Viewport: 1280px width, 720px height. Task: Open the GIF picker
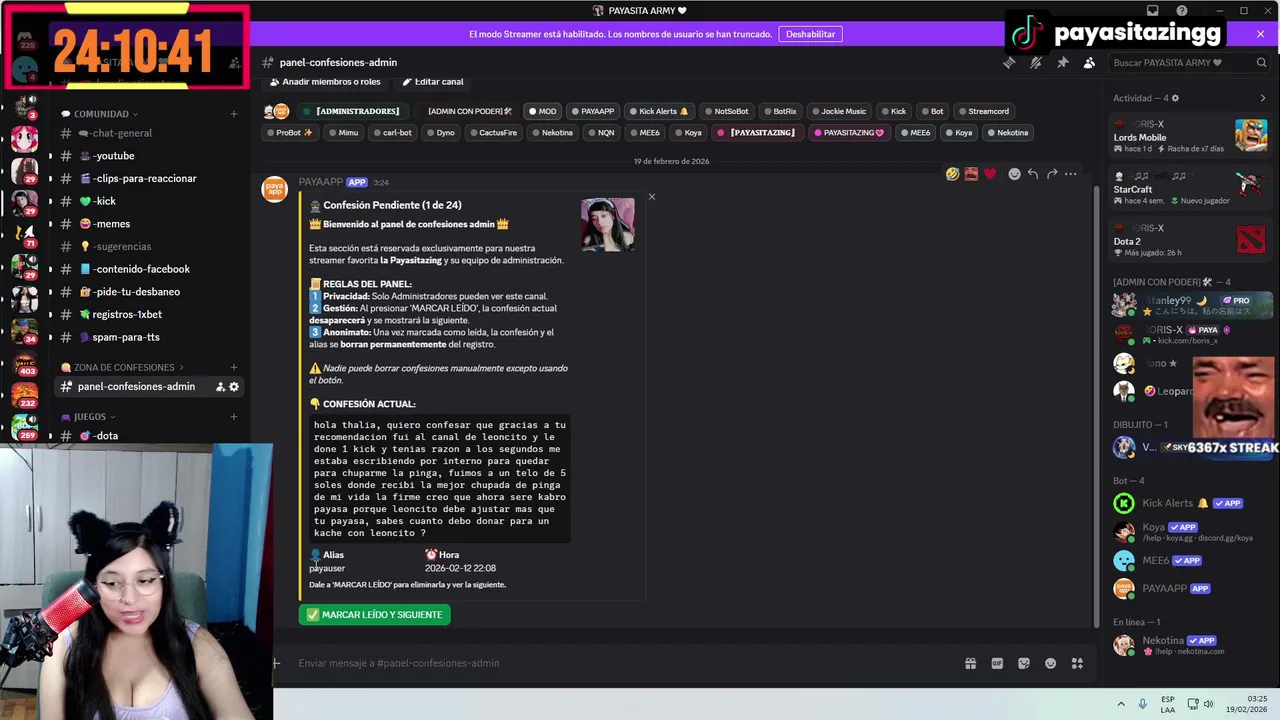[997, 663]
